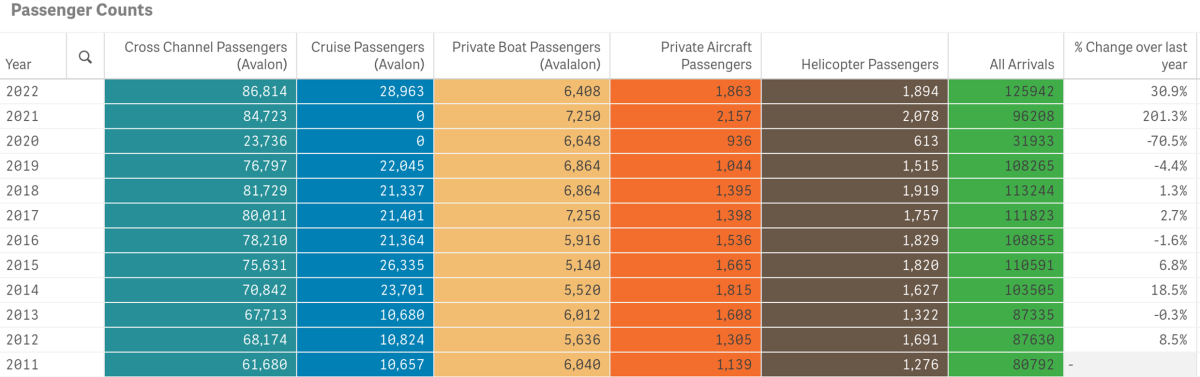Select the 2022 year row

click(600, 90)
